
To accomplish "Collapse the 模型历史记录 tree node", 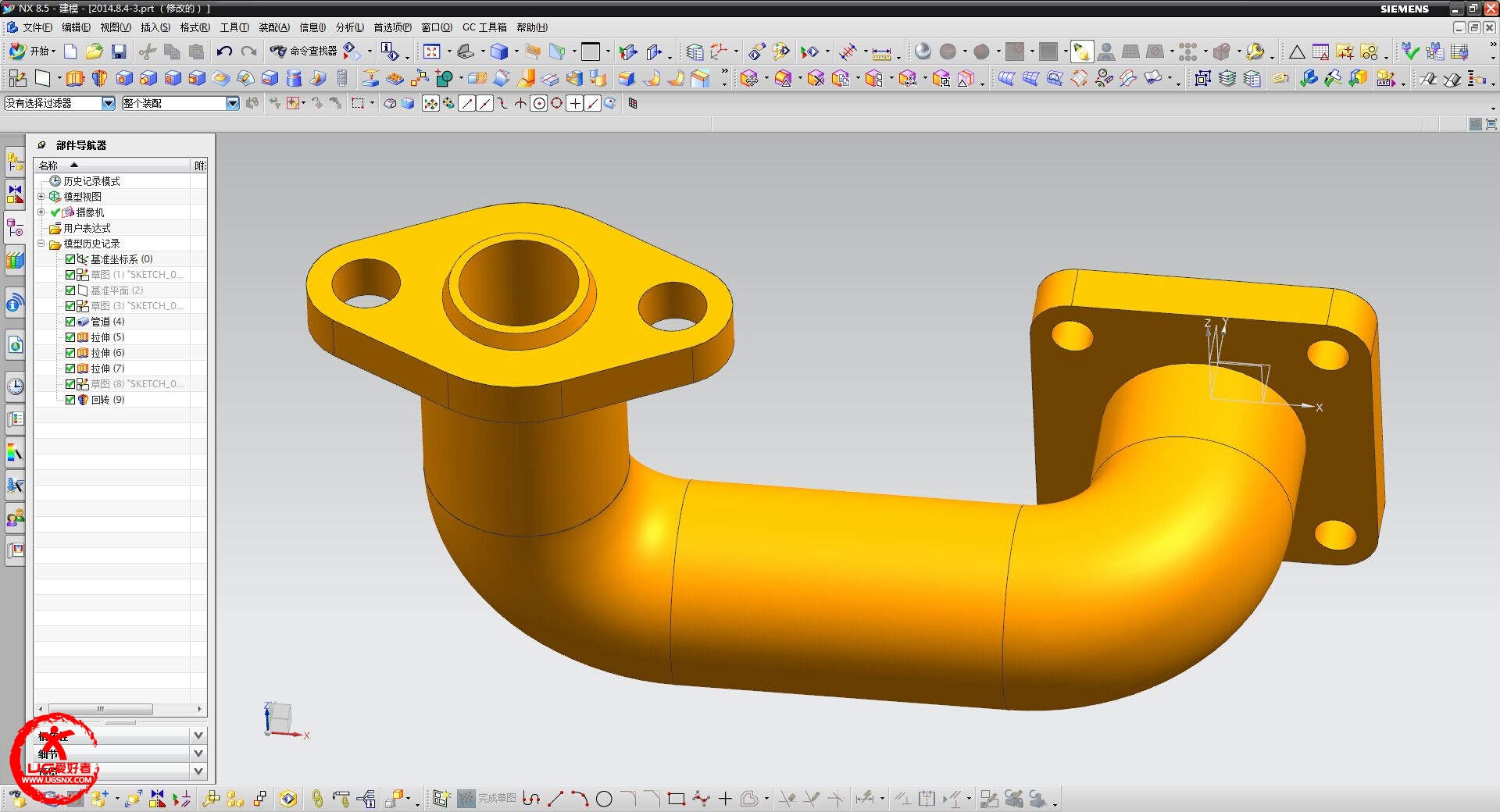I will (41, 244).
